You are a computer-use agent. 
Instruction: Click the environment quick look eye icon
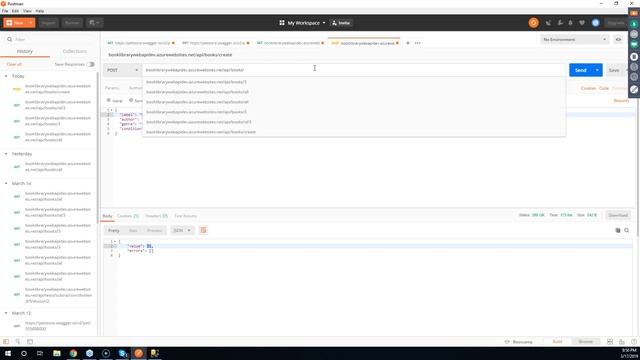[618, 40]
